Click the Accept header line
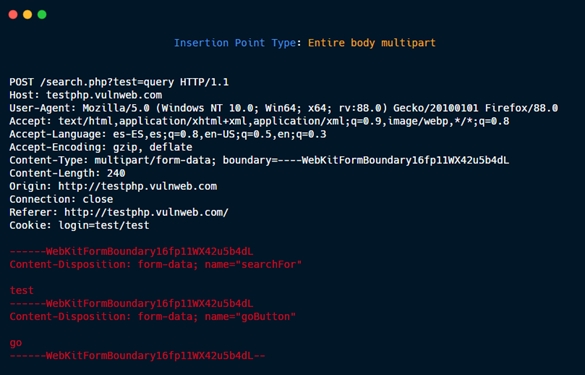 pyautogui.click(x=259, y=121)
